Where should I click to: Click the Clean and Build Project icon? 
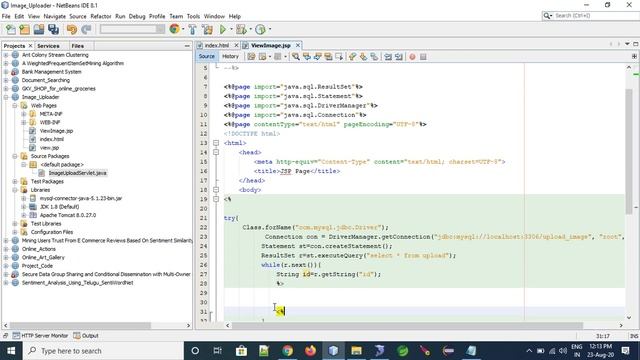click(x=207, y=29)
